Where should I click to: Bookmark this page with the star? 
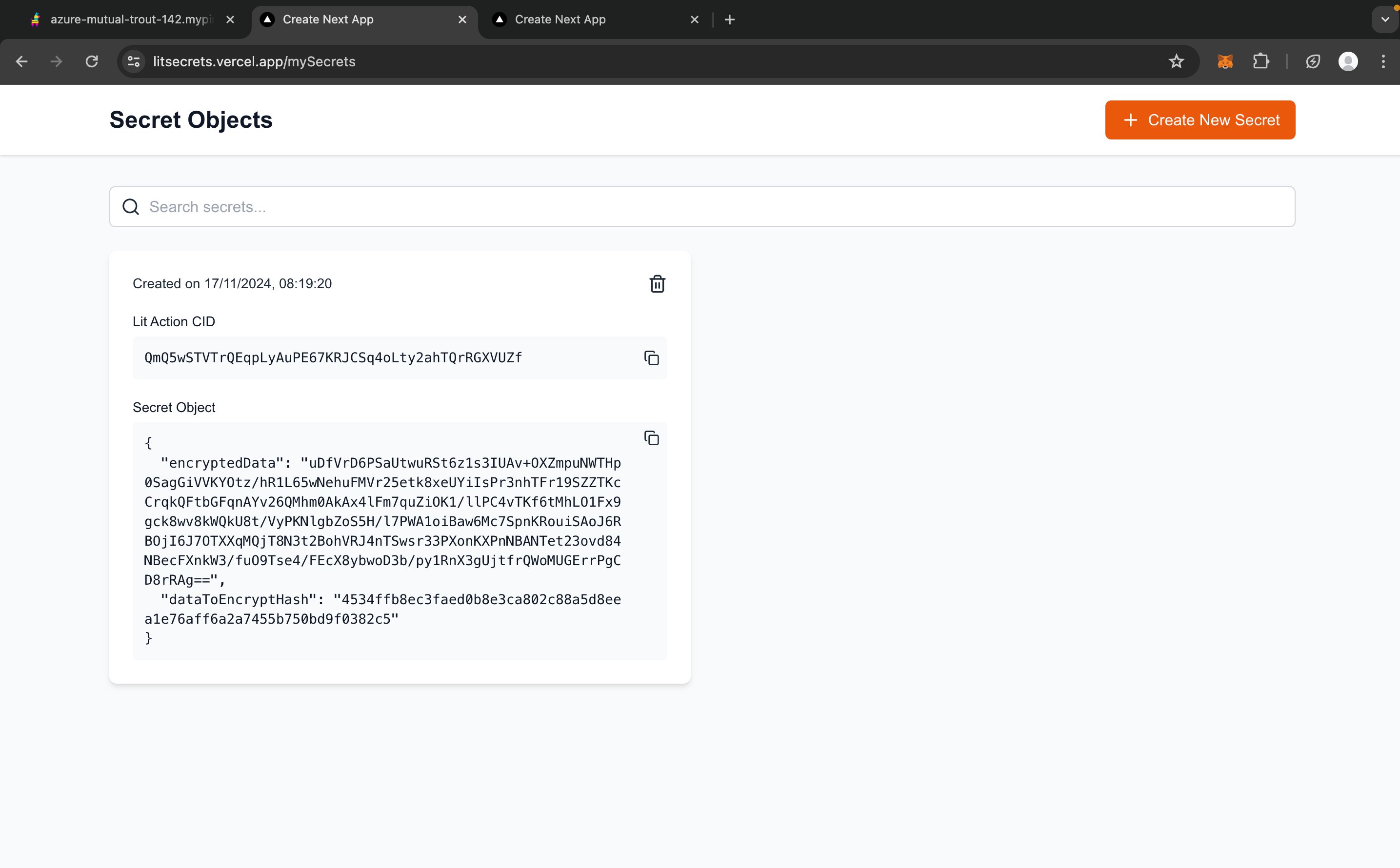point(1176,61)
